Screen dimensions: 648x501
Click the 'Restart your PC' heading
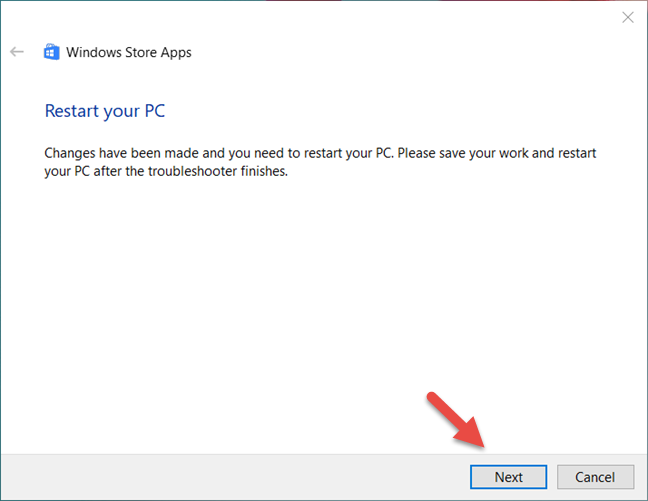pos(105,111)
